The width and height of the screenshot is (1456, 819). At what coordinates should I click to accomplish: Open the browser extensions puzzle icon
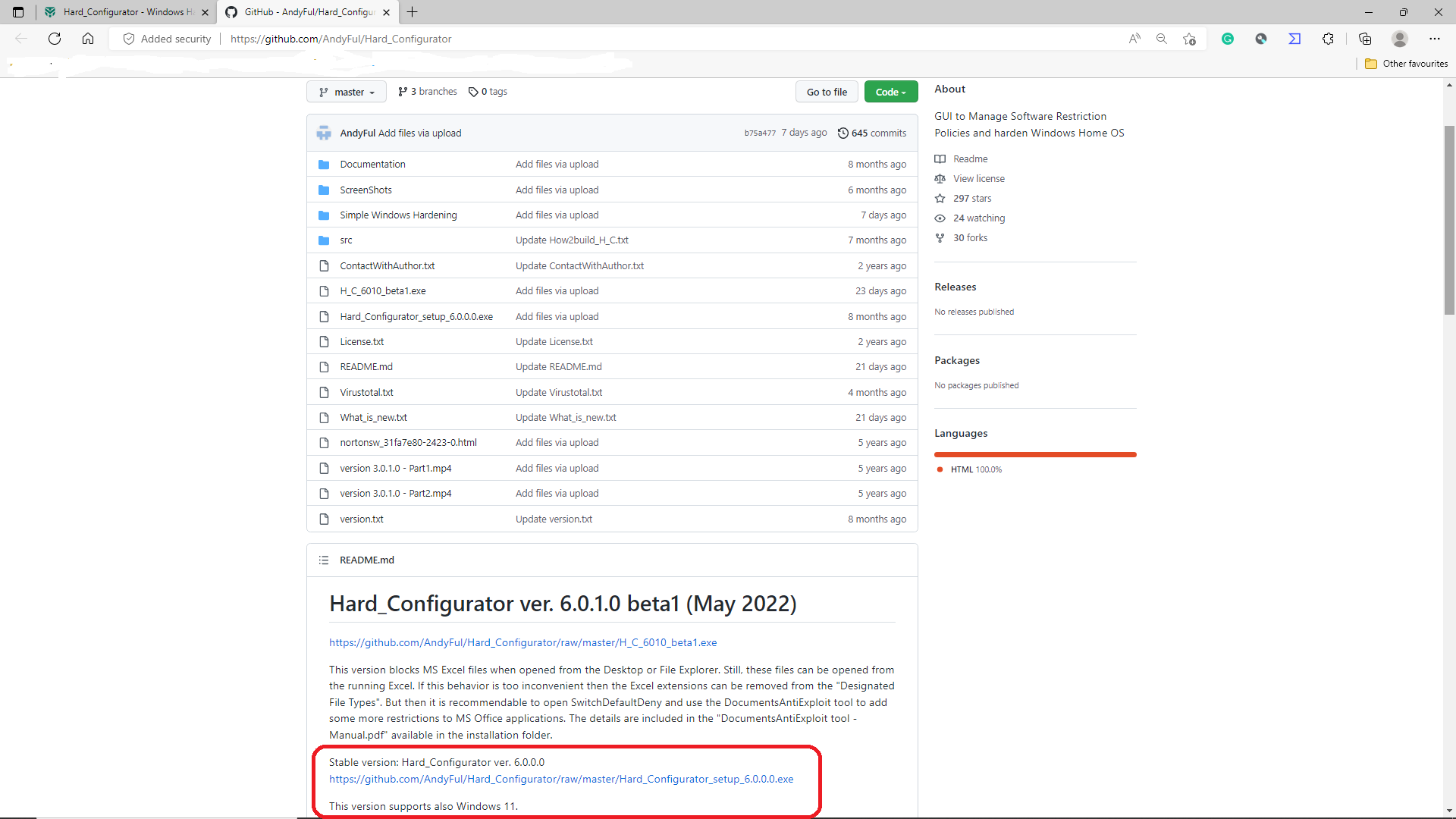click(x=1328, y=39)
